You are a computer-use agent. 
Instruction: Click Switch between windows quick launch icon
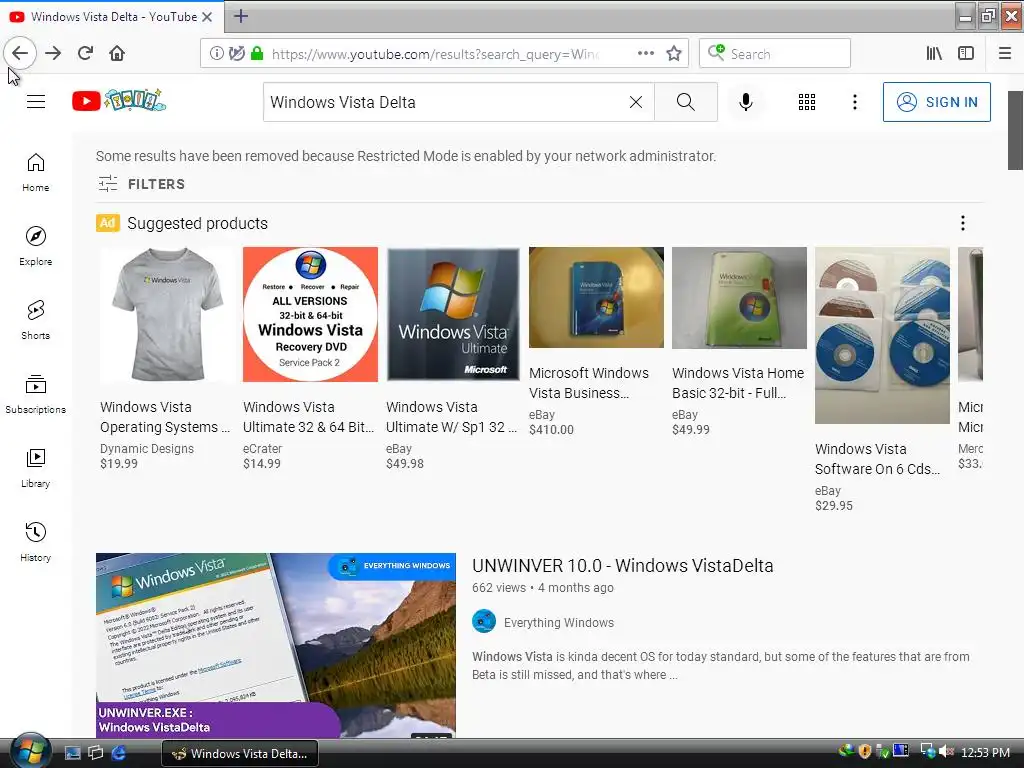[x=95, y=753]
